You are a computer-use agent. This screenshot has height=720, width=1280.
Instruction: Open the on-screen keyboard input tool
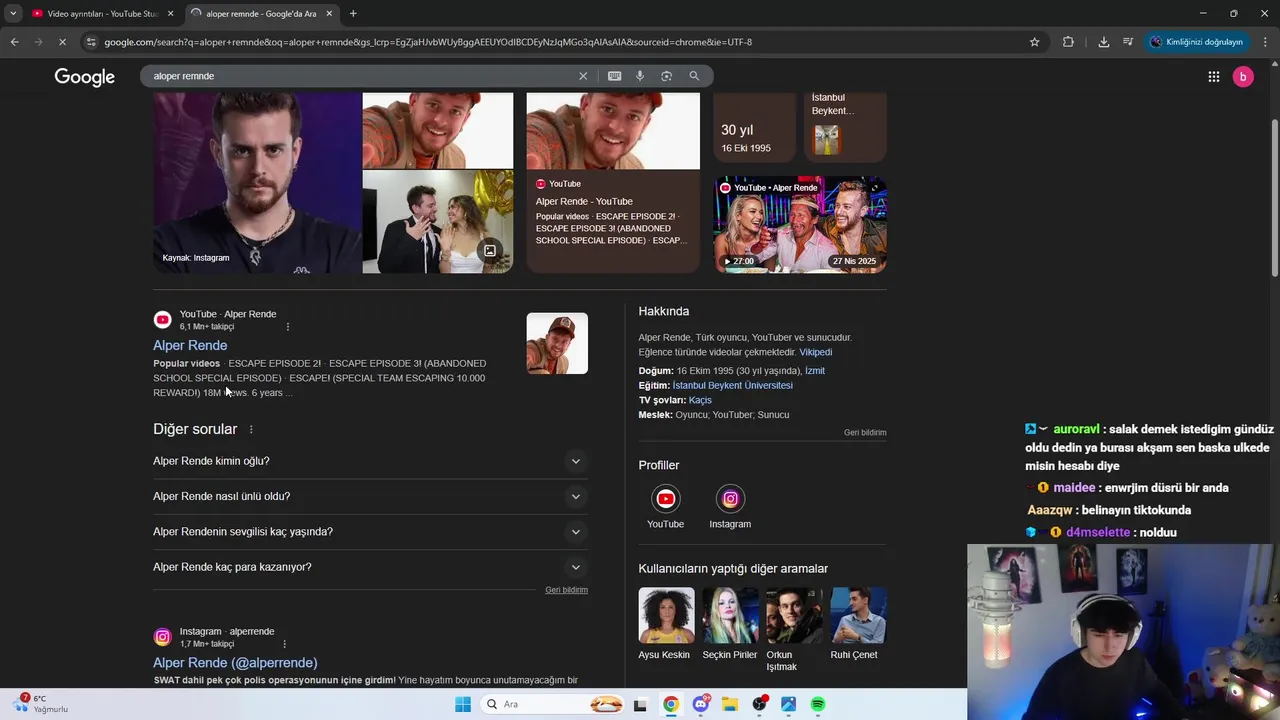point(614,76)
